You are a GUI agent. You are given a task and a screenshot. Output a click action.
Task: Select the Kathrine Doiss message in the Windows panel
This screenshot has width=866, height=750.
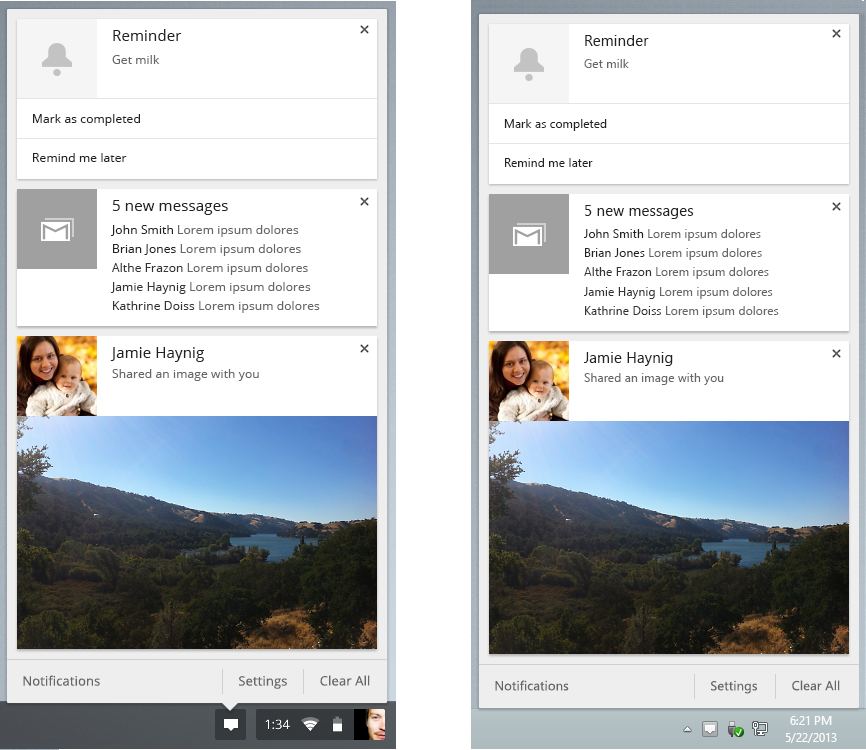click(x=681, y=311)
